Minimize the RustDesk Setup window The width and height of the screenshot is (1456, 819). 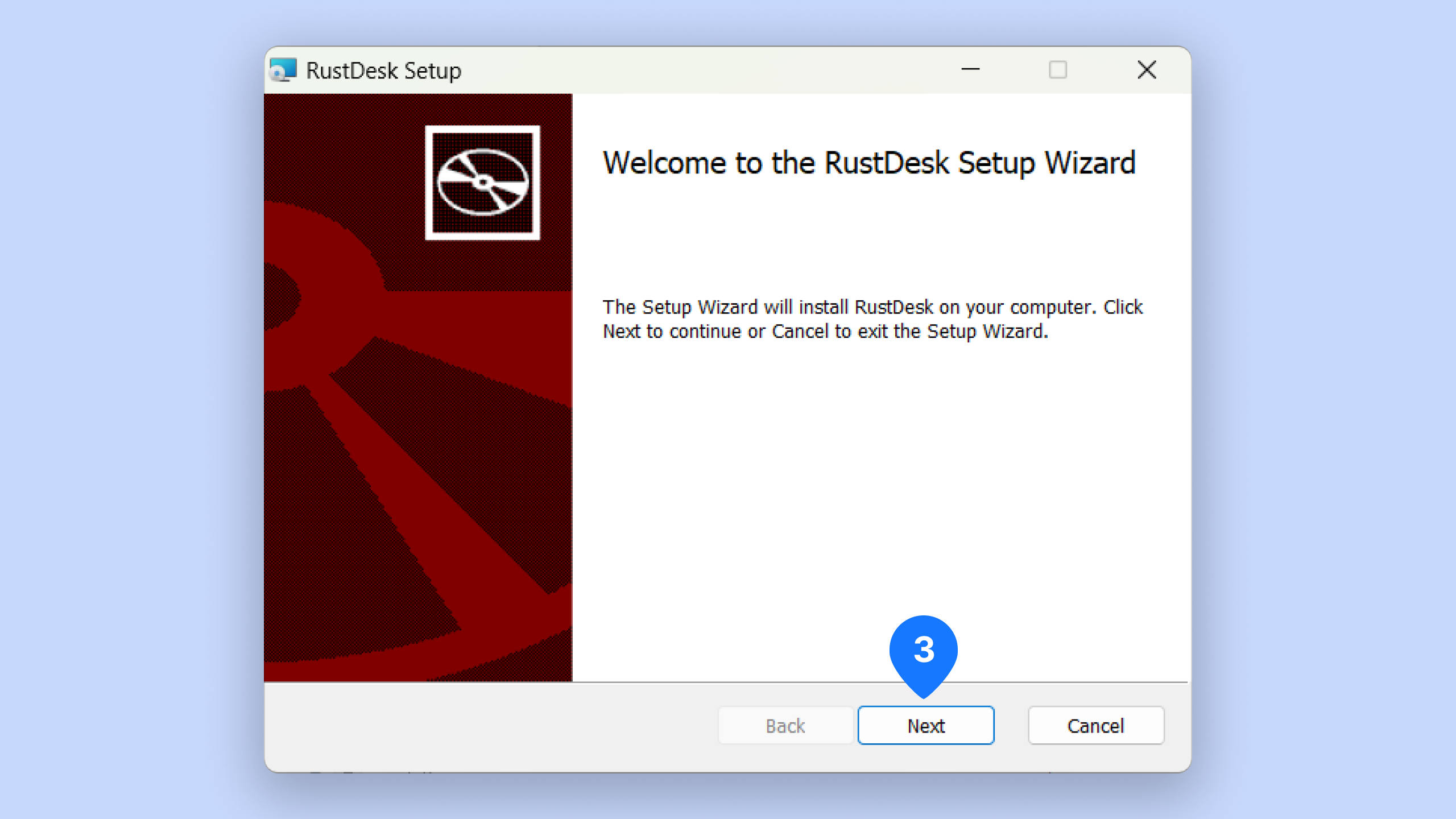click(970, 70)
